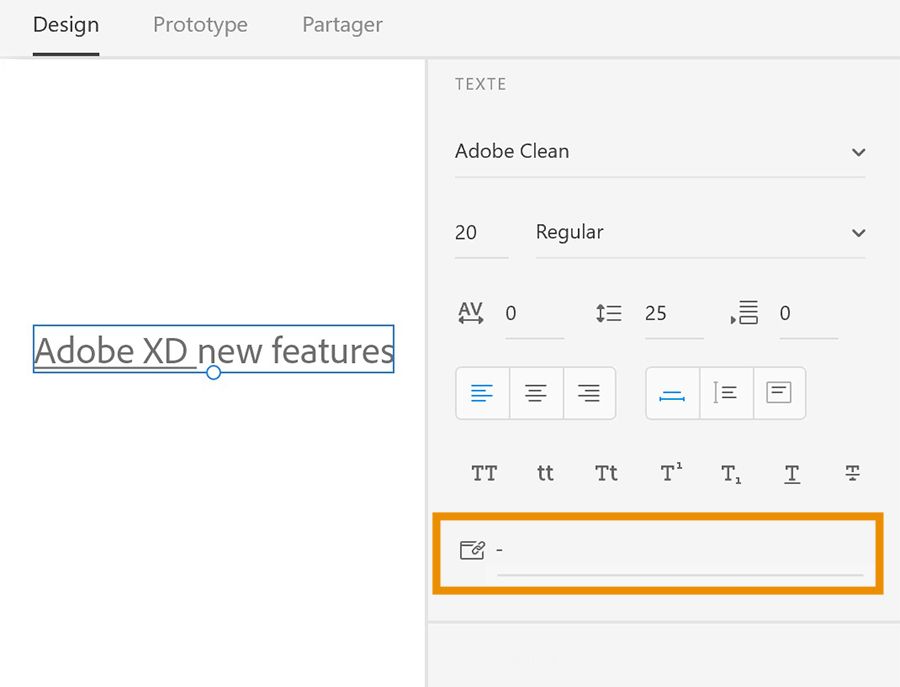Viewport: 900px width, 687px height.
Task: Click the paragraph spacing icon
Action: point(745,313)
